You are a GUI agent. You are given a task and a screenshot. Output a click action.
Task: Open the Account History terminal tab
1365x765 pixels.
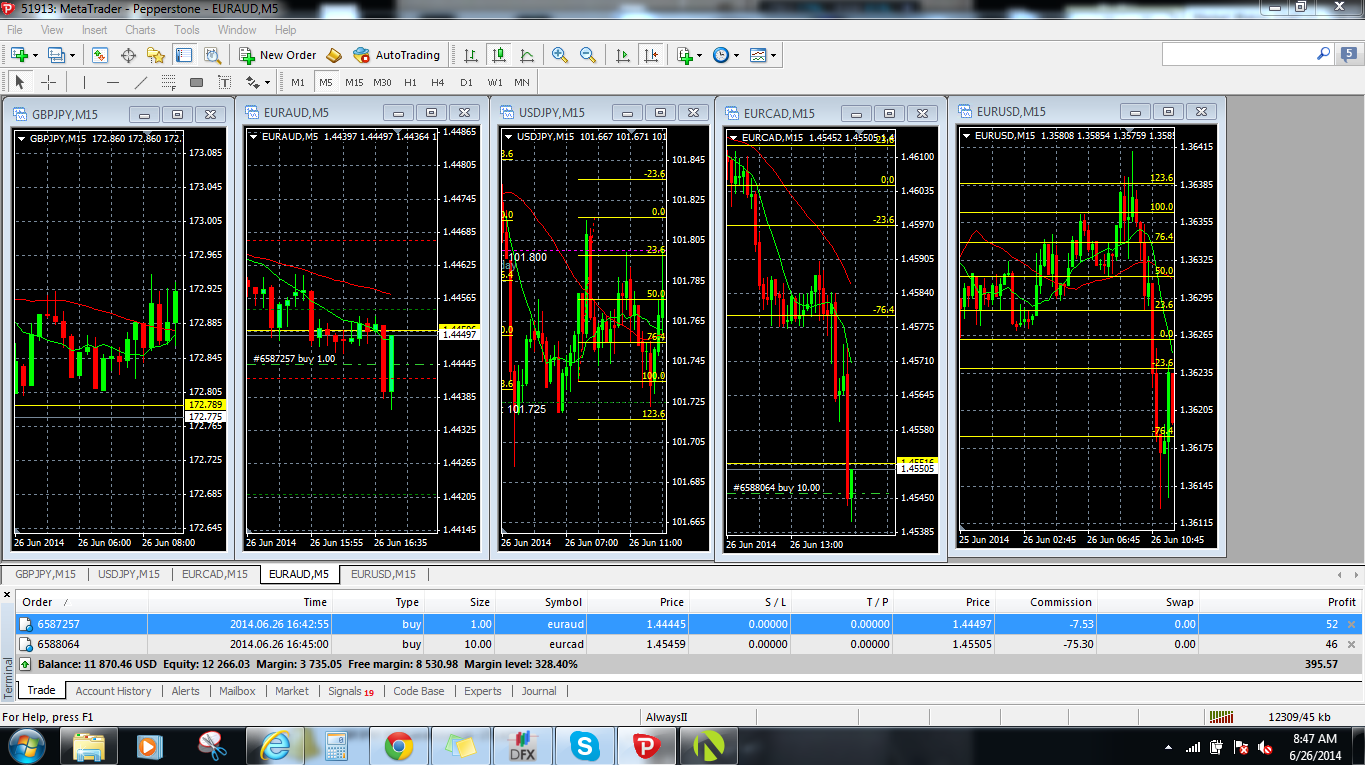coord(113,691)
